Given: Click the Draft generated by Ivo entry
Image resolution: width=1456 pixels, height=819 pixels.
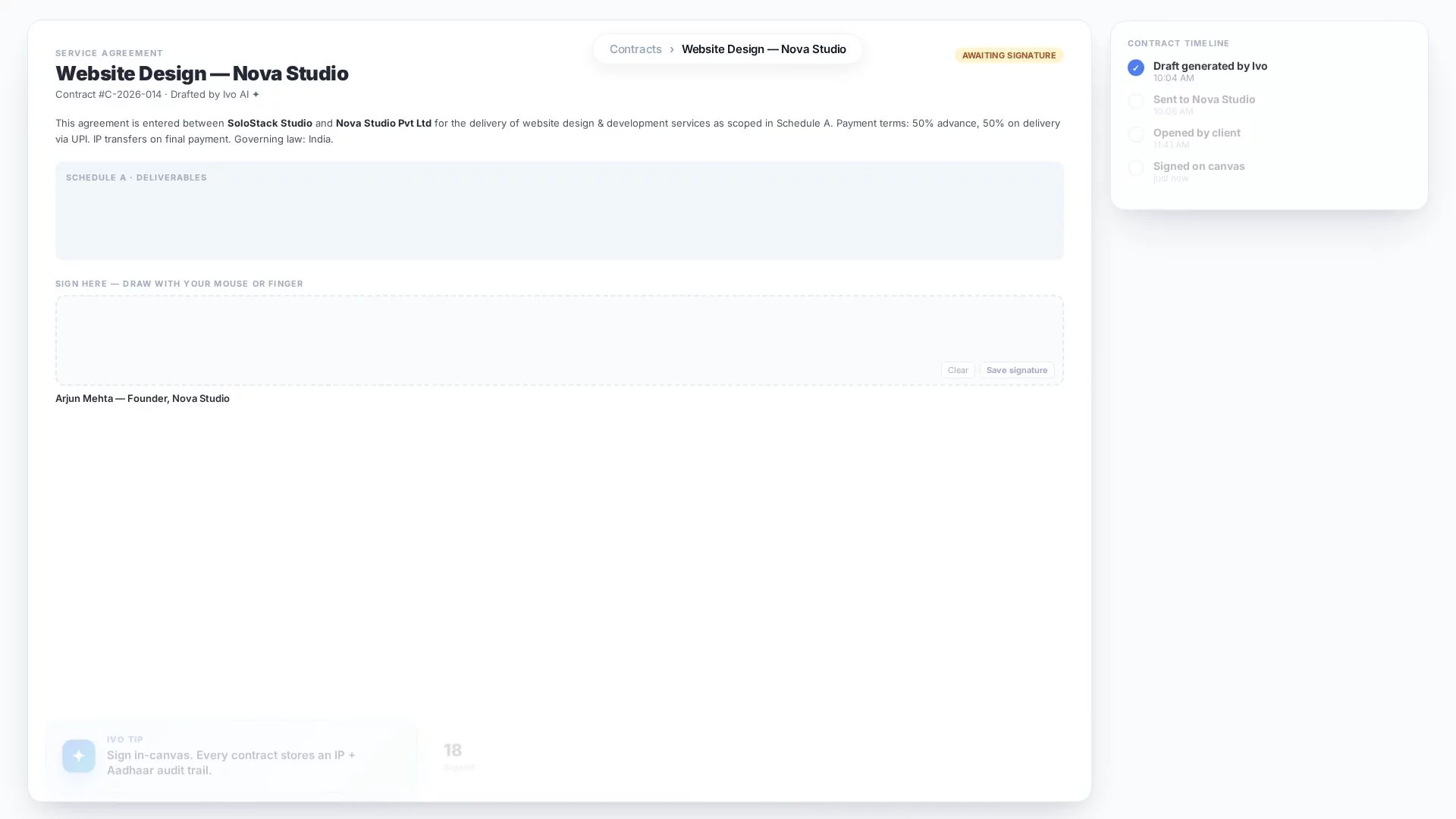Looking at the screenshot, I should [x=1210, y=71].
